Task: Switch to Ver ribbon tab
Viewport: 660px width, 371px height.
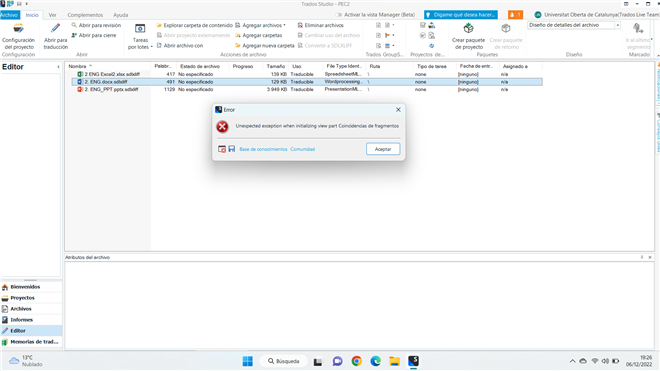Action: click(x=52, y=15)
